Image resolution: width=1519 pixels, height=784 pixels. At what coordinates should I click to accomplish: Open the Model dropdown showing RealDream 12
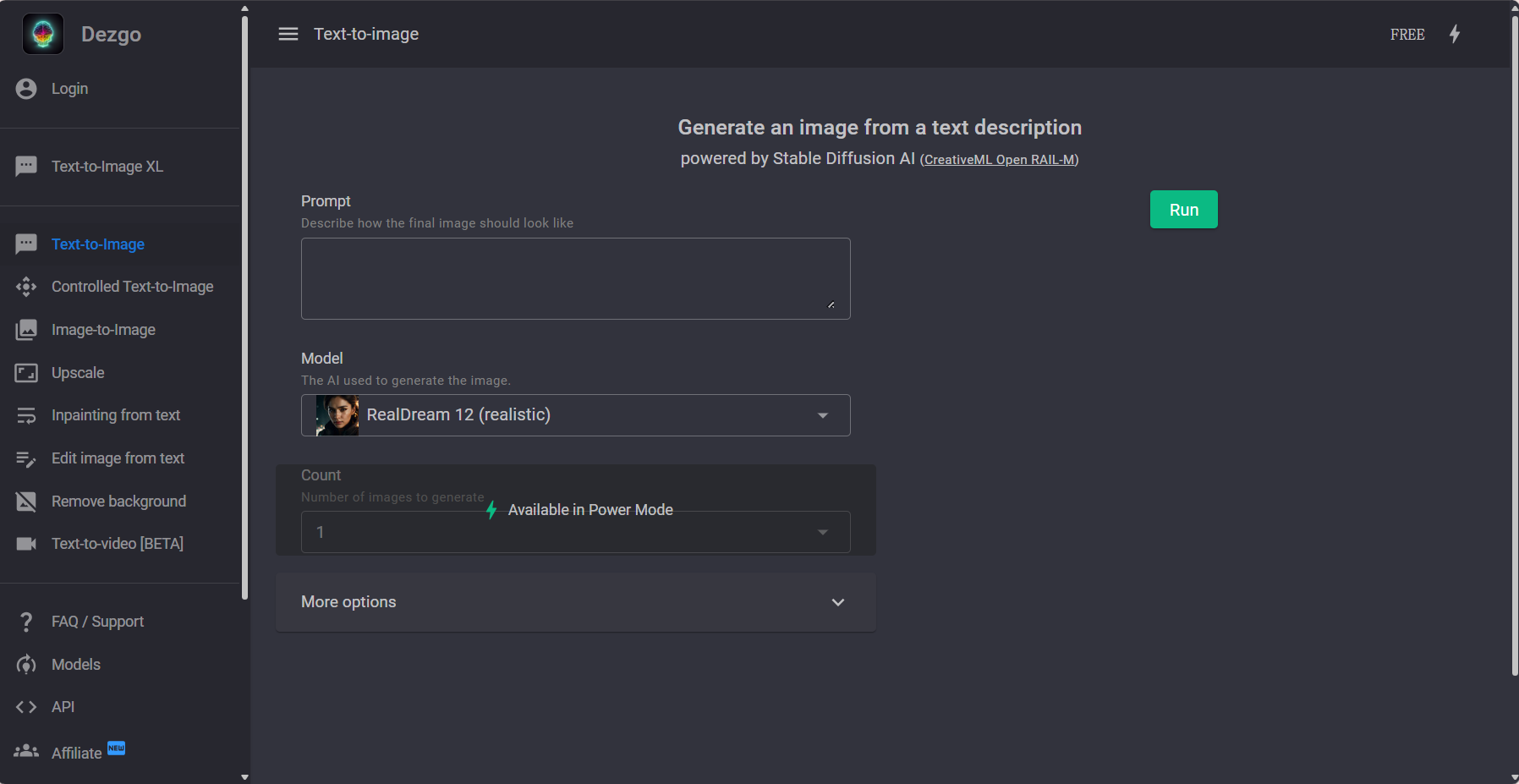point(575,415)
